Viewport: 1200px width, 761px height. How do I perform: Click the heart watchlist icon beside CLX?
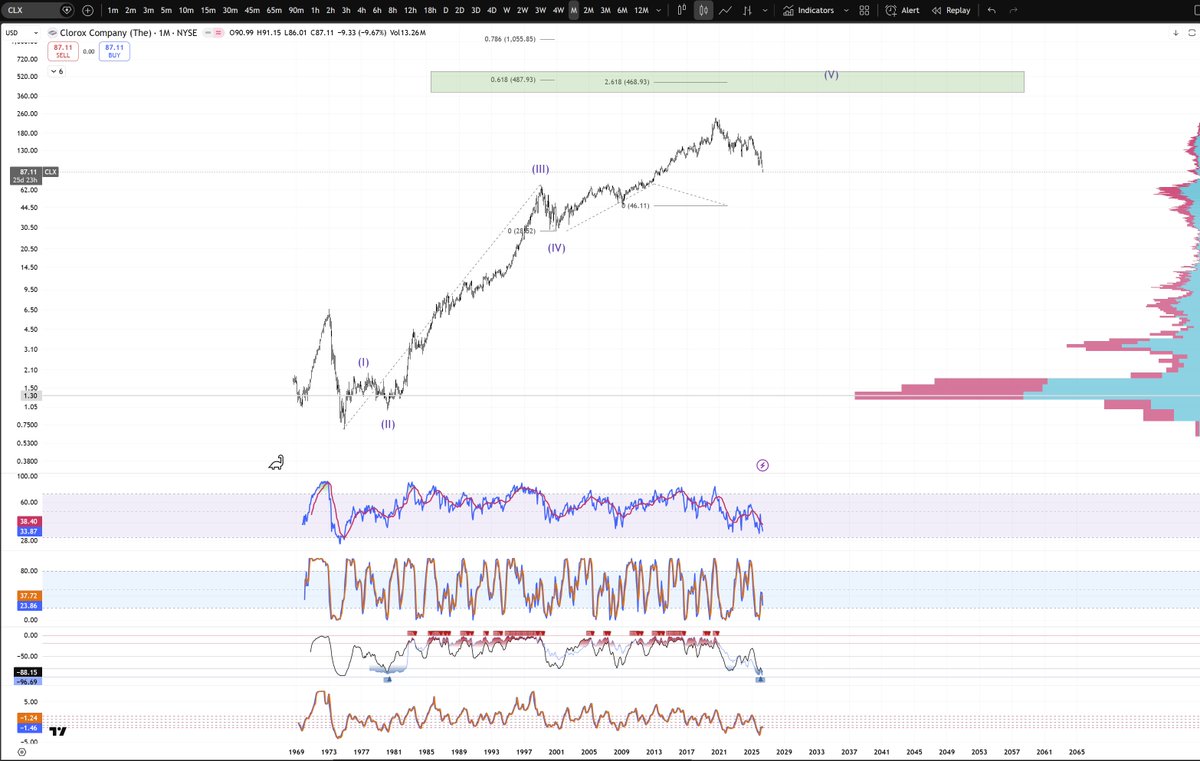click(67, 10)
